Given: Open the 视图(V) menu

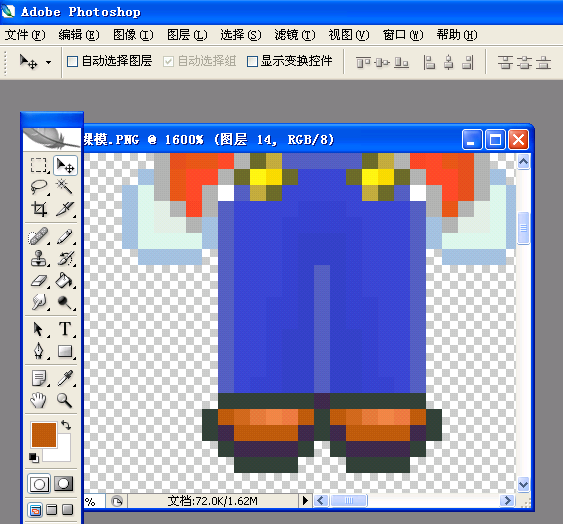Looking at the screenshot, I should pos(349,35).
